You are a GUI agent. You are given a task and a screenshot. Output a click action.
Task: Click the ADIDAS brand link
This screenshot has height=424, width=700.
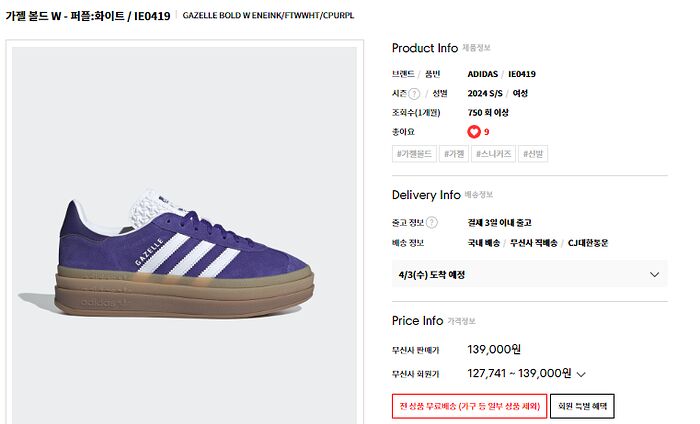coord(484,74)
